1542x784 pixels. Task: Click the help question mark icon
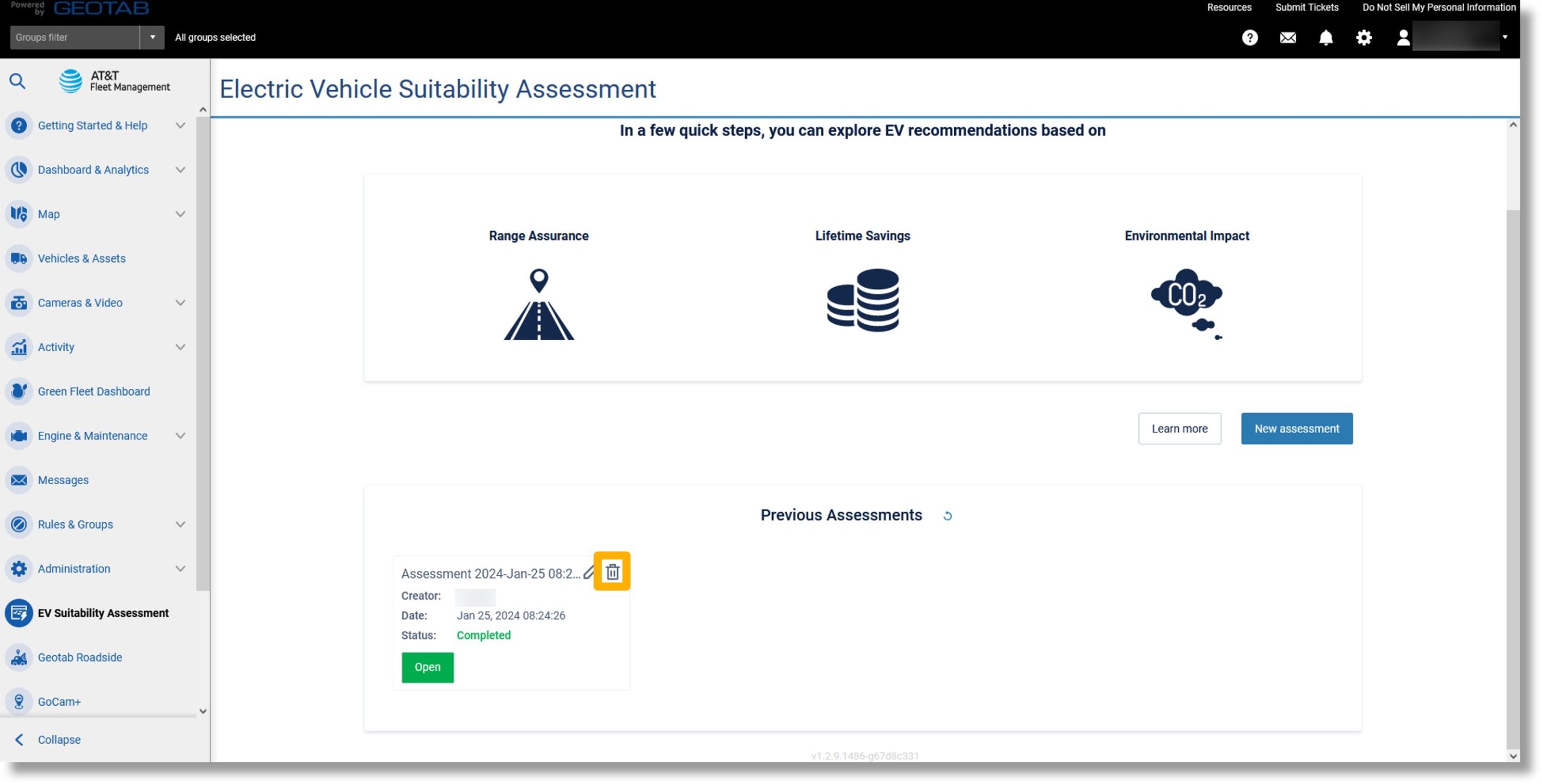pyautogui.click(x=1250, y=37)
